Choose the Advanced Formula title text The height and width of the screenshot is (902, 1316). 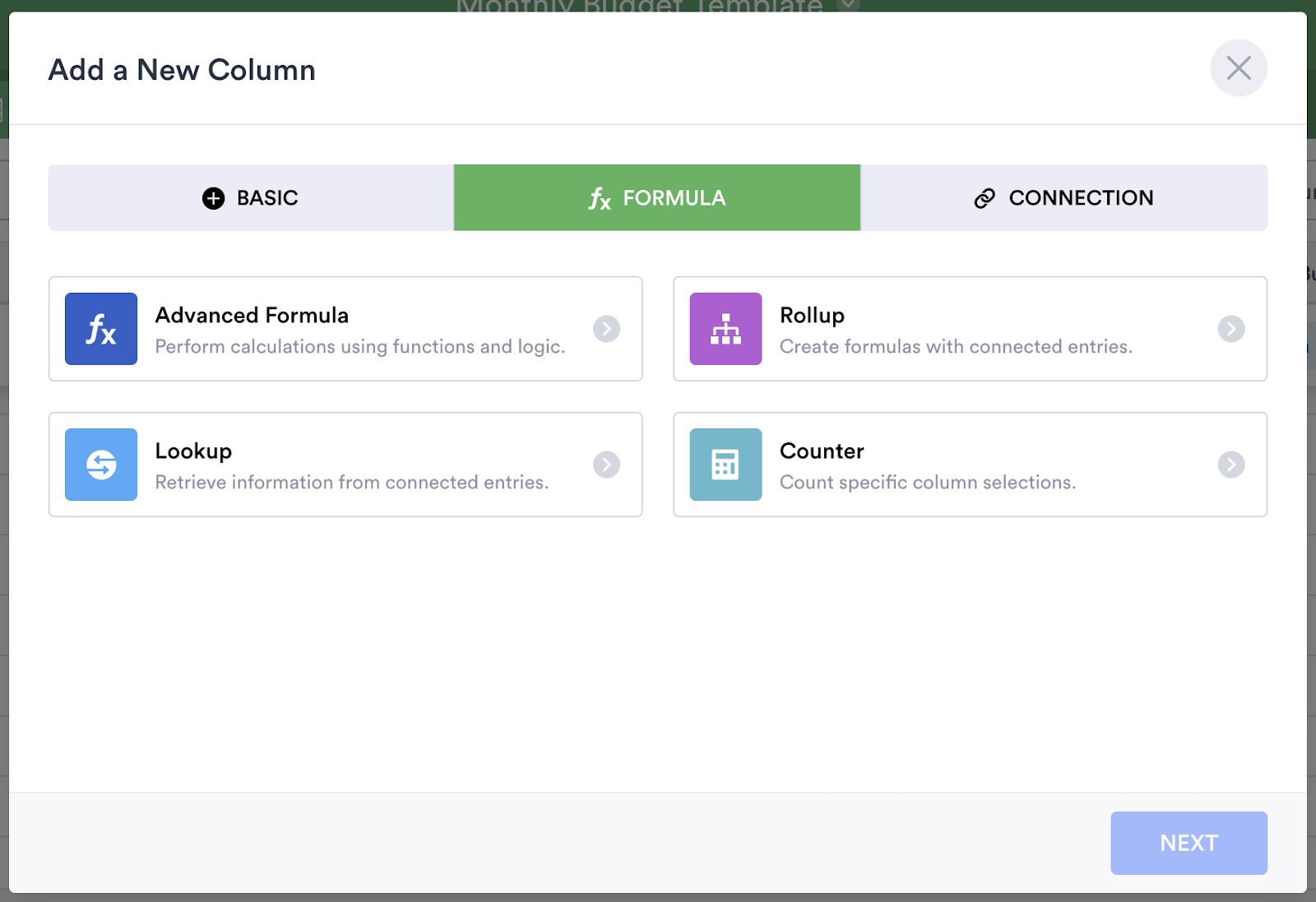(x=252, y=316)
